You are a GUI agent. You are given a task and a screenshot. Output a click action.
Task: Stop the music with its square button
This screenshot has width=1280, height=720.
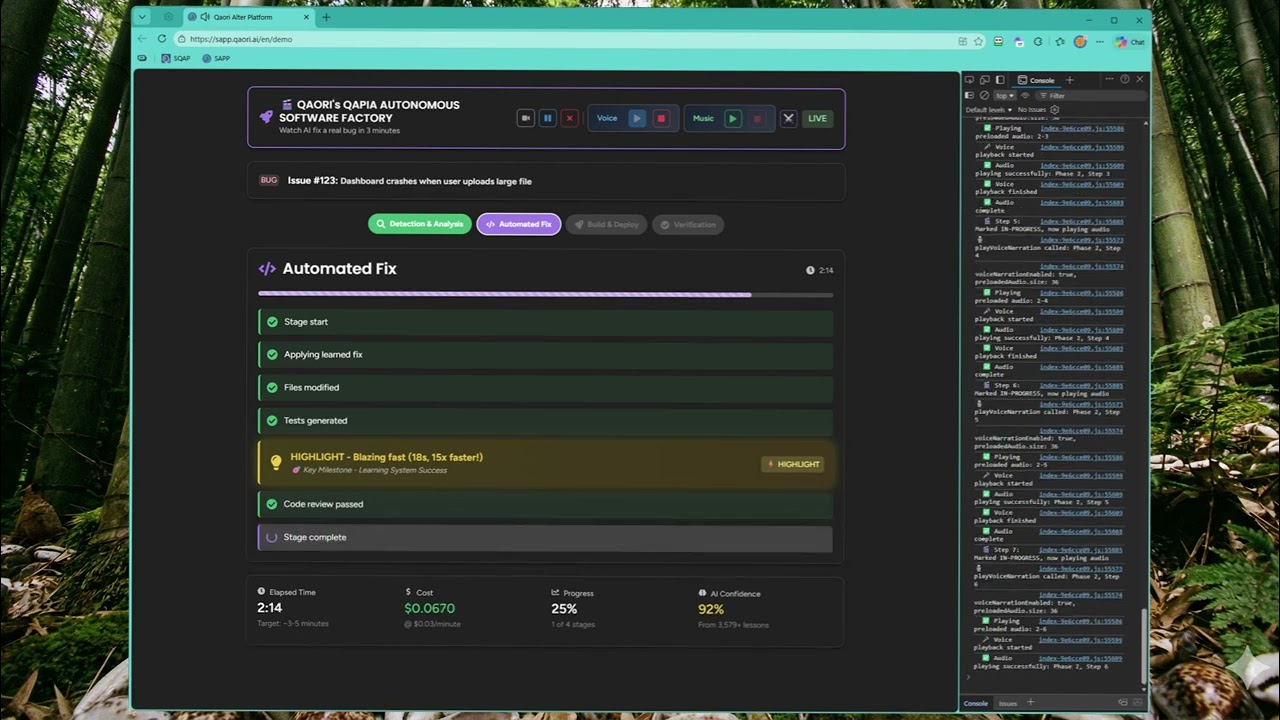[757, 118]
